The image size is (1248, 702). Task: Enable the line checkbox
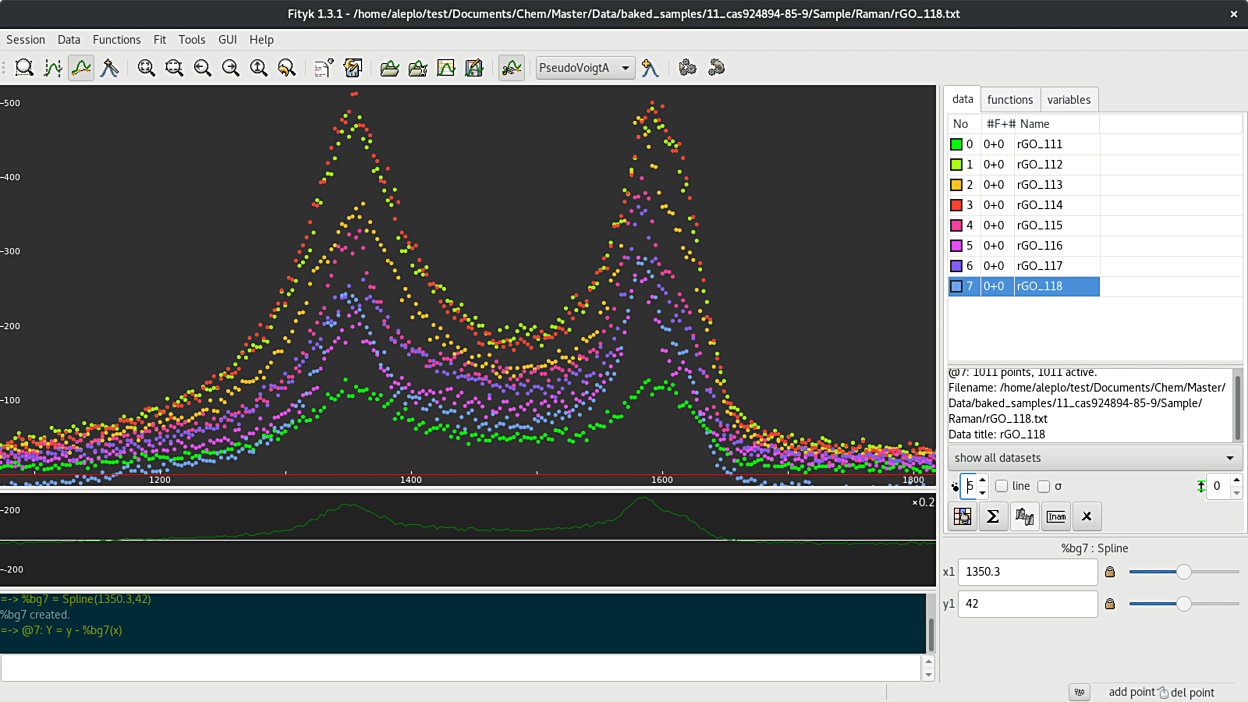(x=1001, y=486)
